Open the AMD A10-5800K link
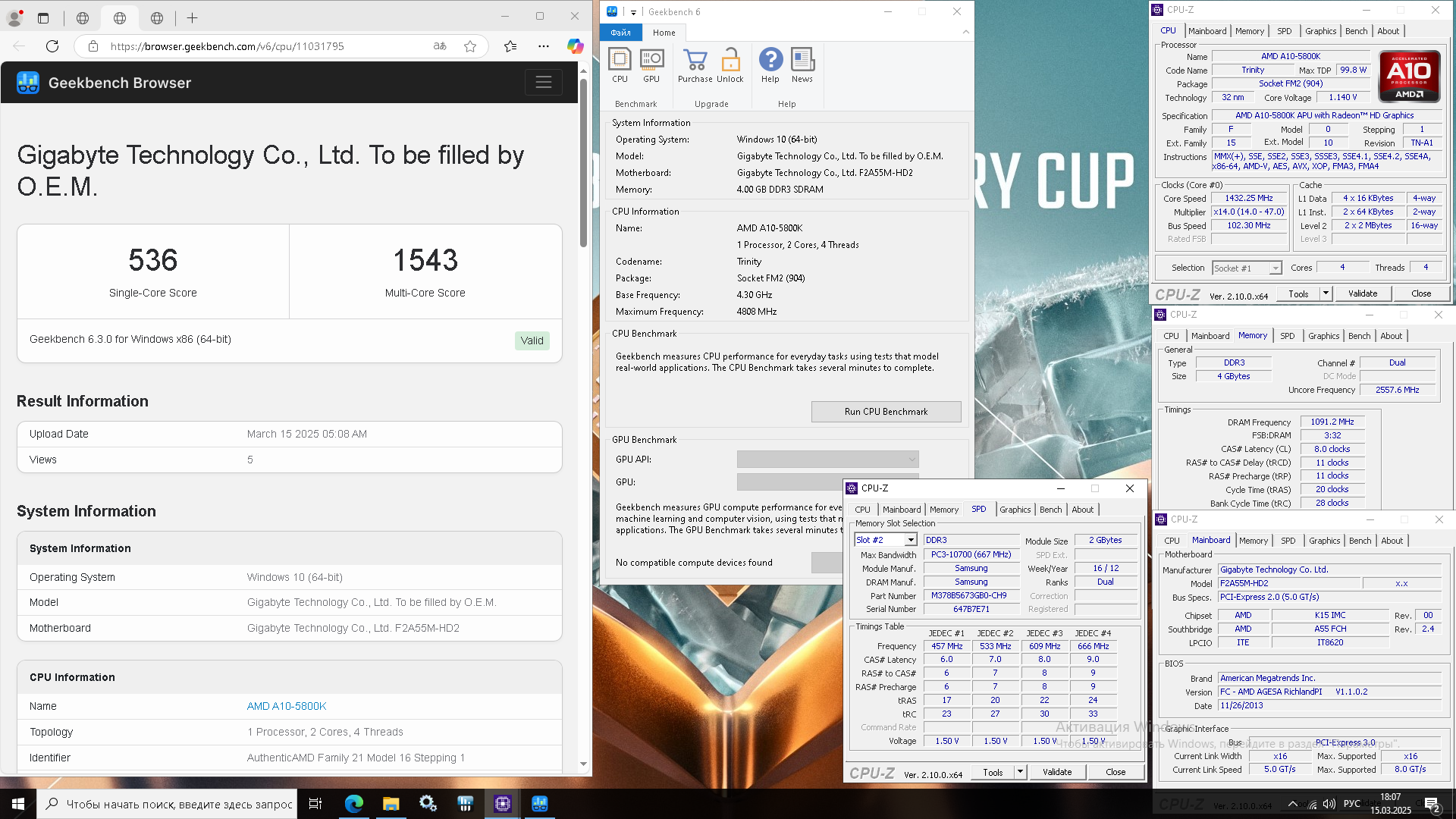Viewport: 1456px width, 819px height. 287,706
